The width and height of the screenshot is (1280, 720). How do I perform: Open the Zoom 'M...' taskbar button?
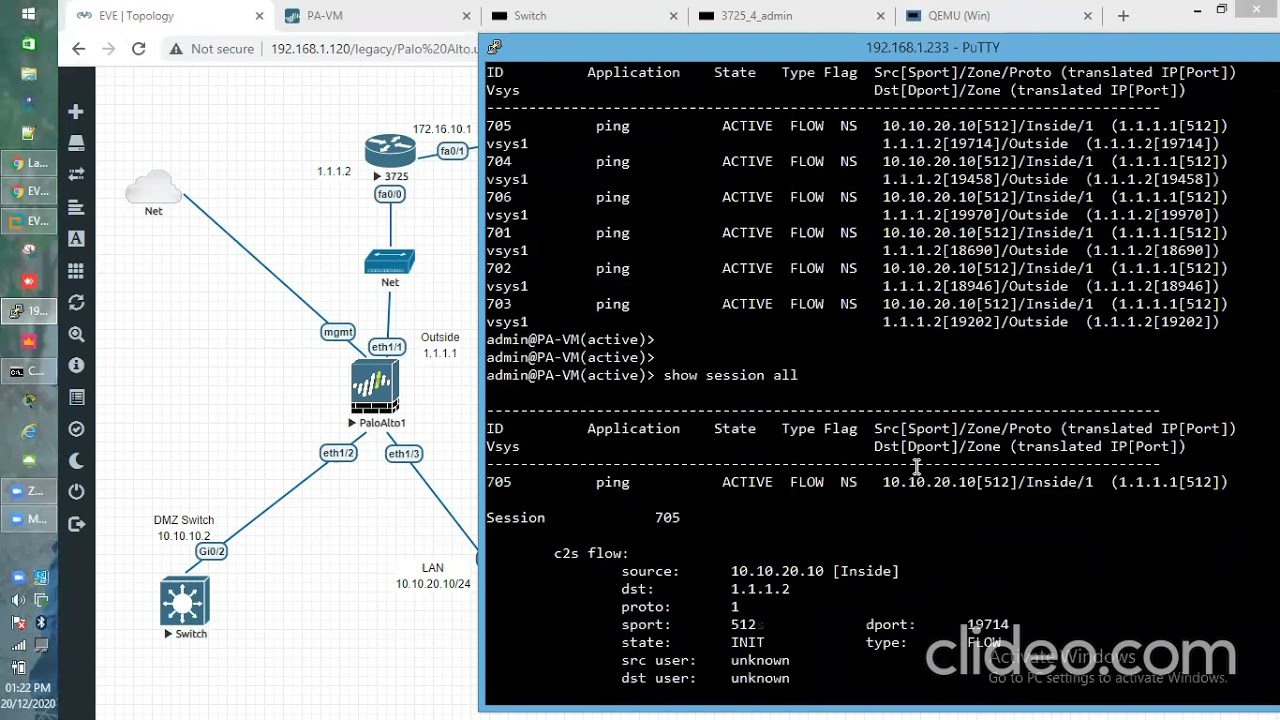(x=29, y=519)
